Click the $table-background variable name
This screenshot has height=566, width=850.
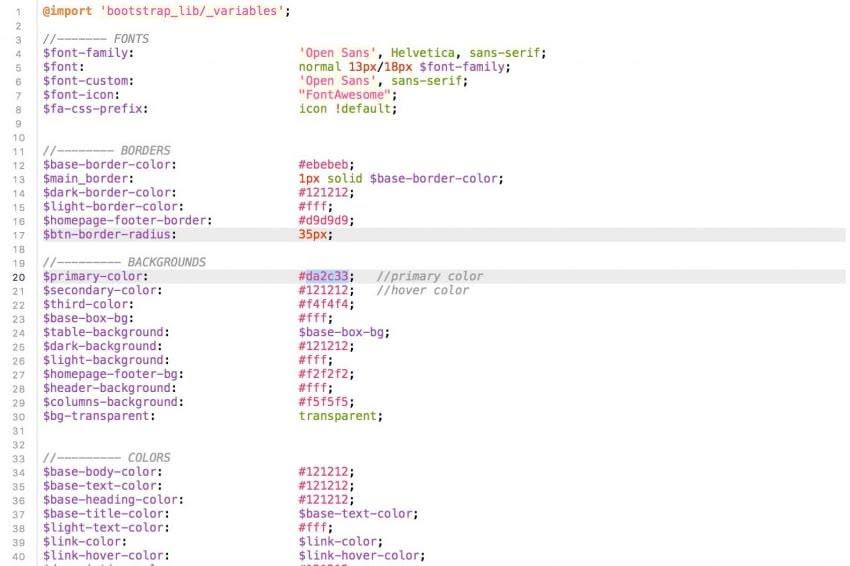click(x=106, y=332)
